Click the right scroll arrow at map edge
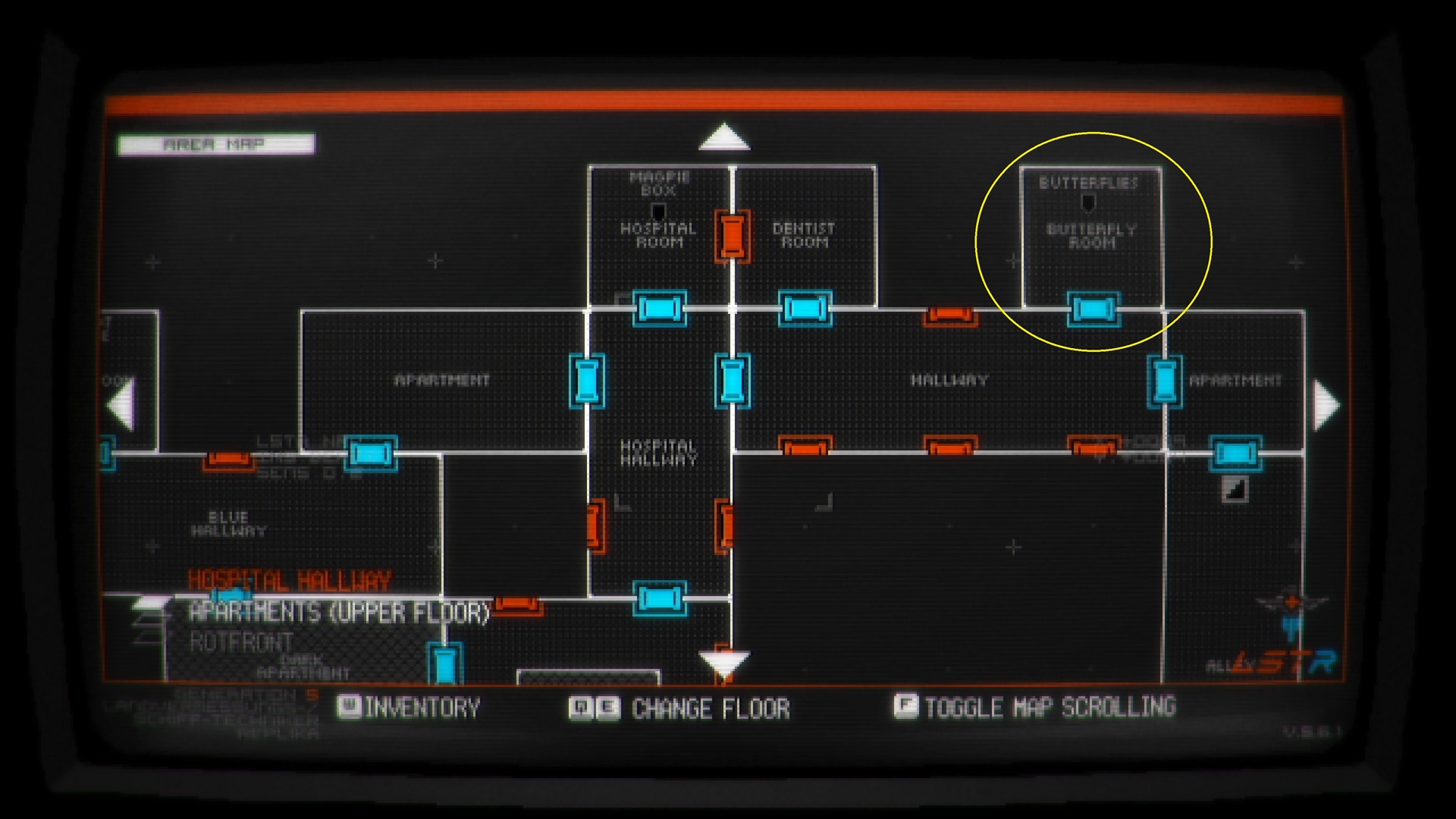 coord(1325,406)
